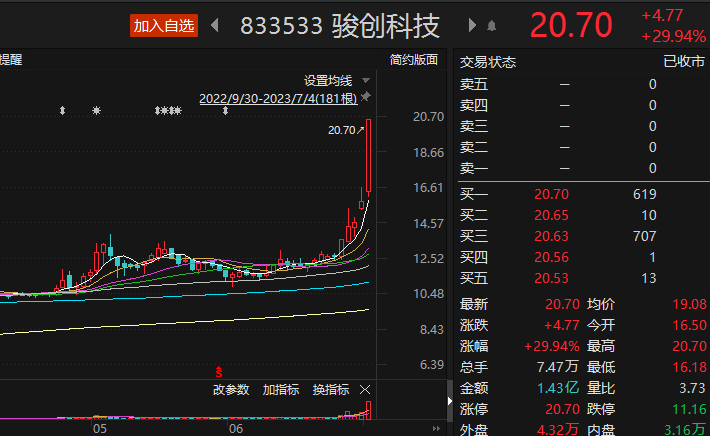Click the 量比 value 3.73
Viewport: 710px width, 436px height.
tap(692, 388)
